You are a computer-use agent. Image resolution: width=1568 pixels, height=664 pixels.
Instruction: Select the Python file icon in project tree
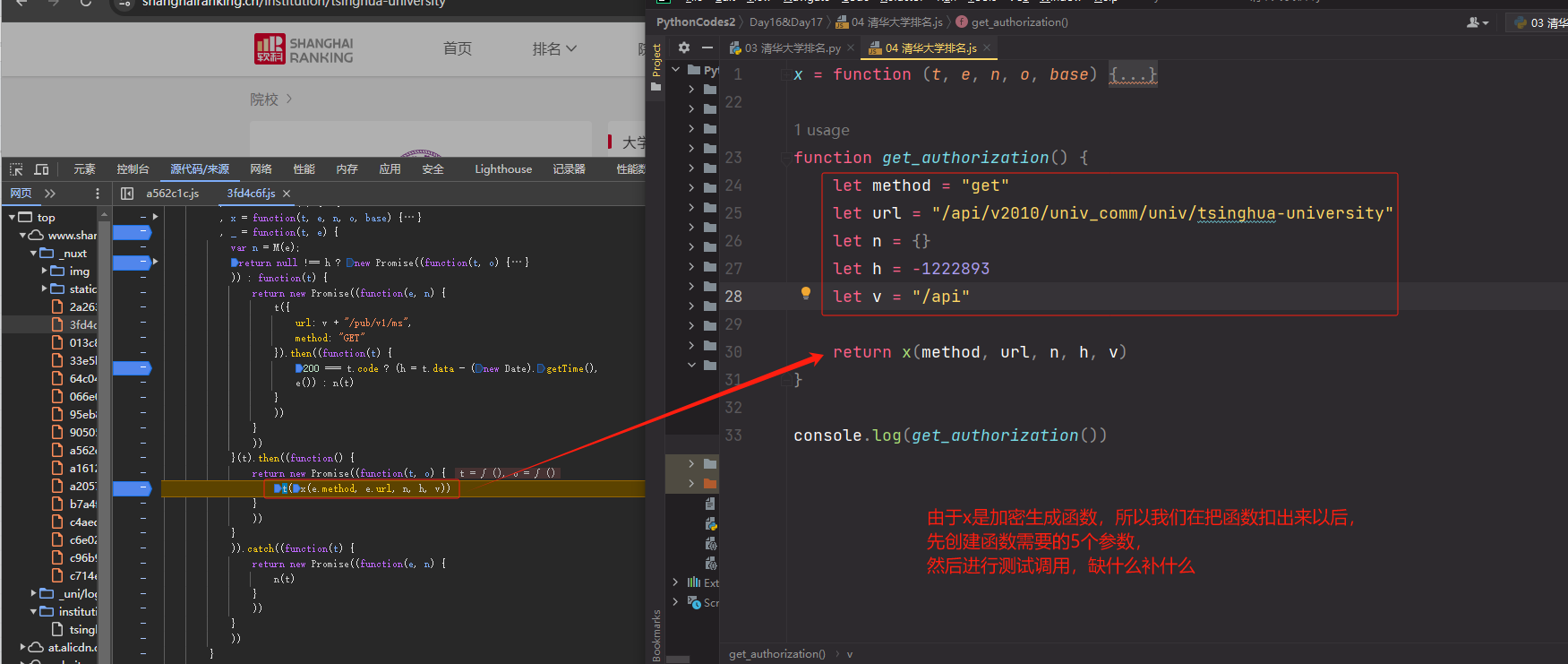click(711, 523)
